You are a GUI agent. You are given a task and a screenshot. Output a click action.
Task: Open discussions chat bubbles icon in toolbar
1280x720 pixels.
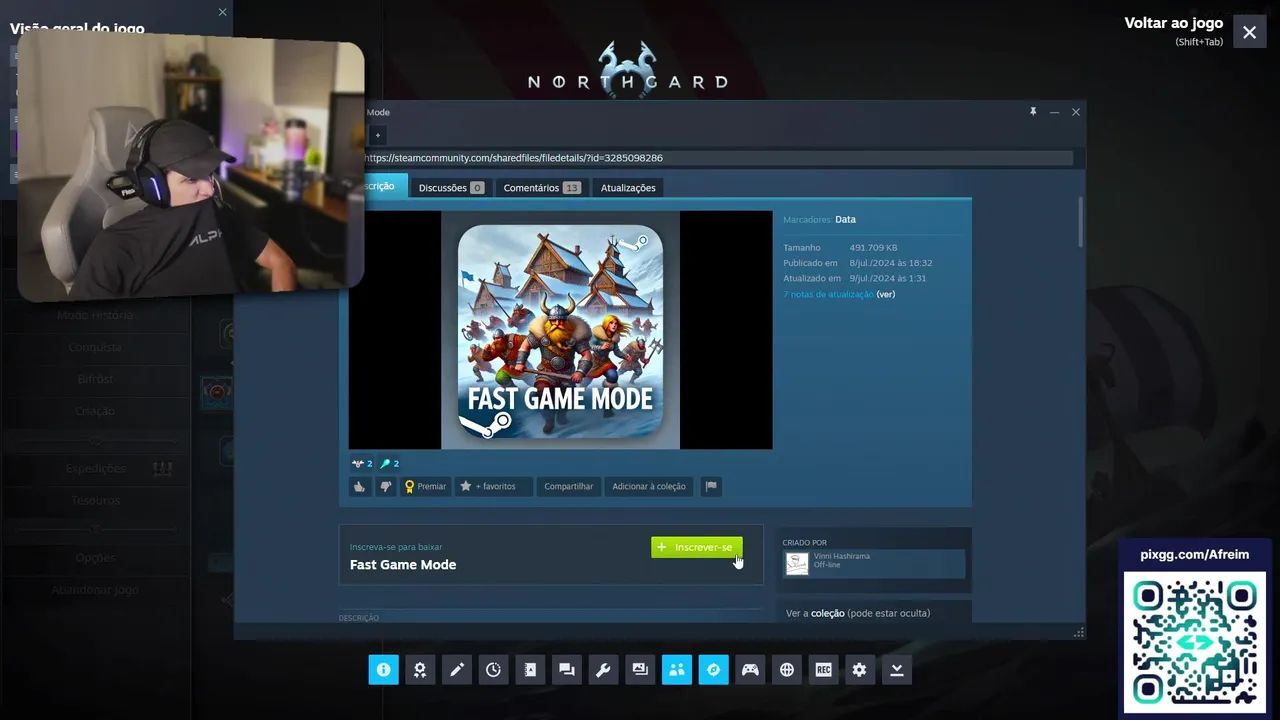567,670
